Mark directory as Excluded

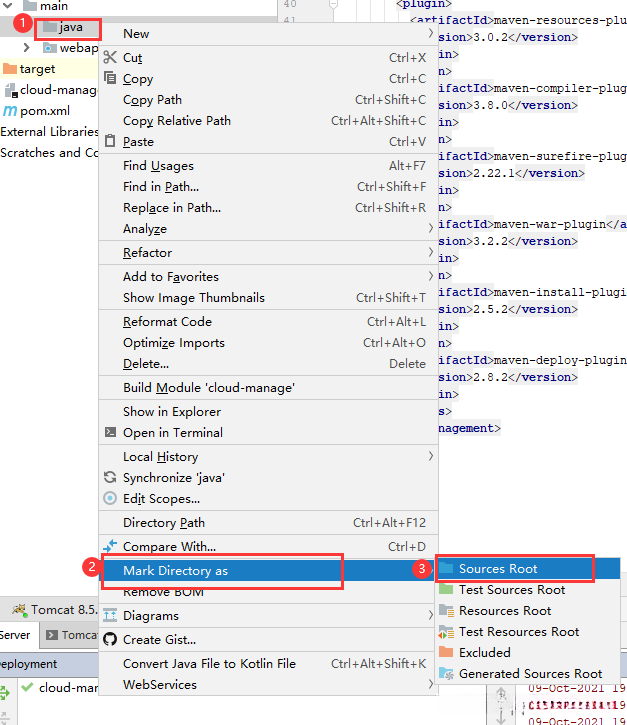528,652
